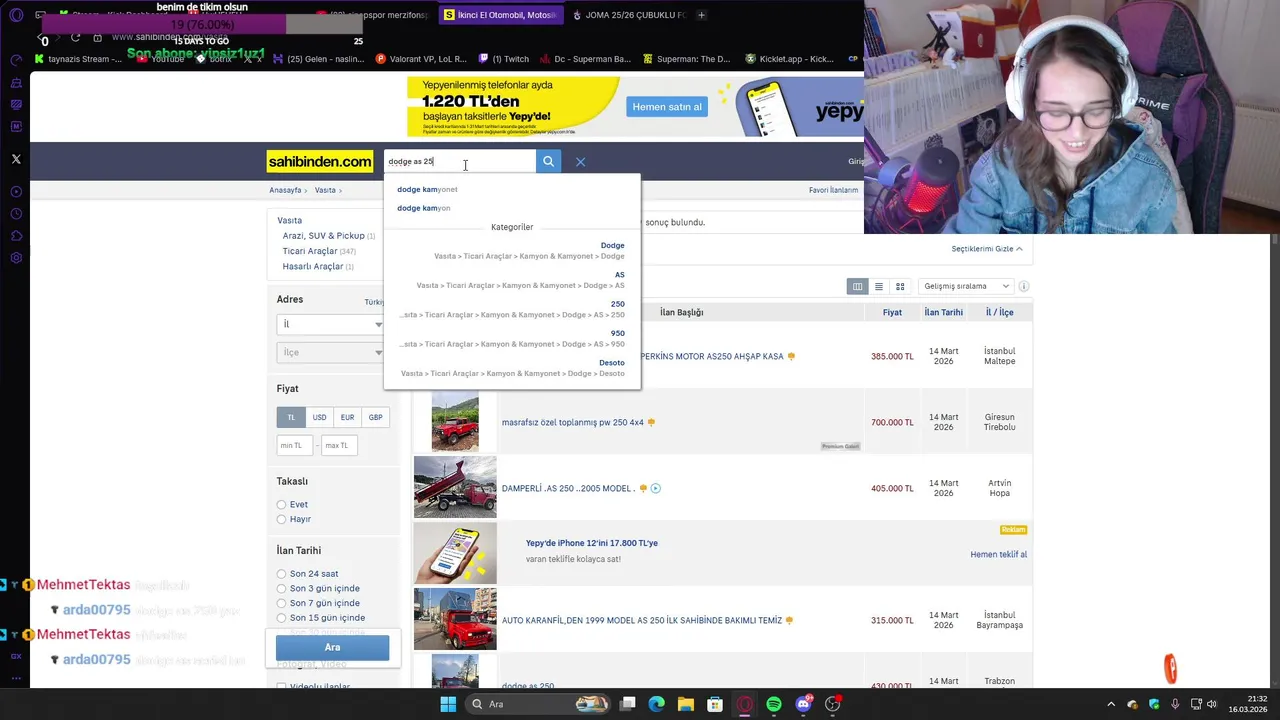Select the 950 category suggestion
The width and height of the screenshot is (1280, 720).
coord(512,338)
